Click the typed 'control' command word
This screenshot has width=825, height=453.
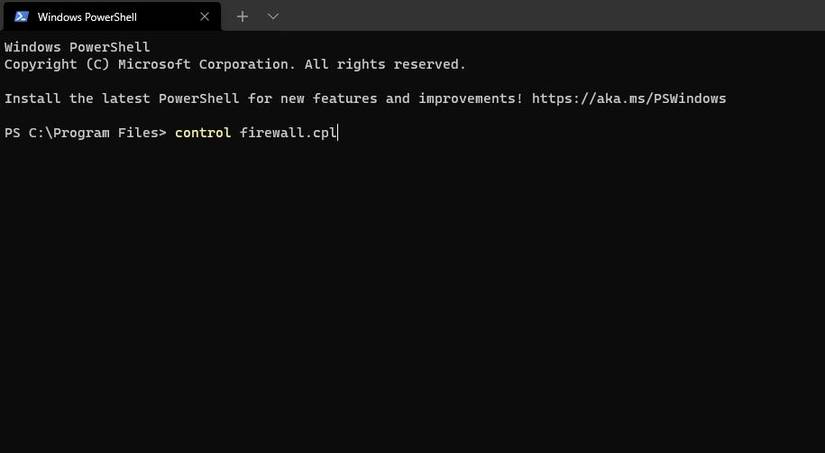(x=203, y=133)
